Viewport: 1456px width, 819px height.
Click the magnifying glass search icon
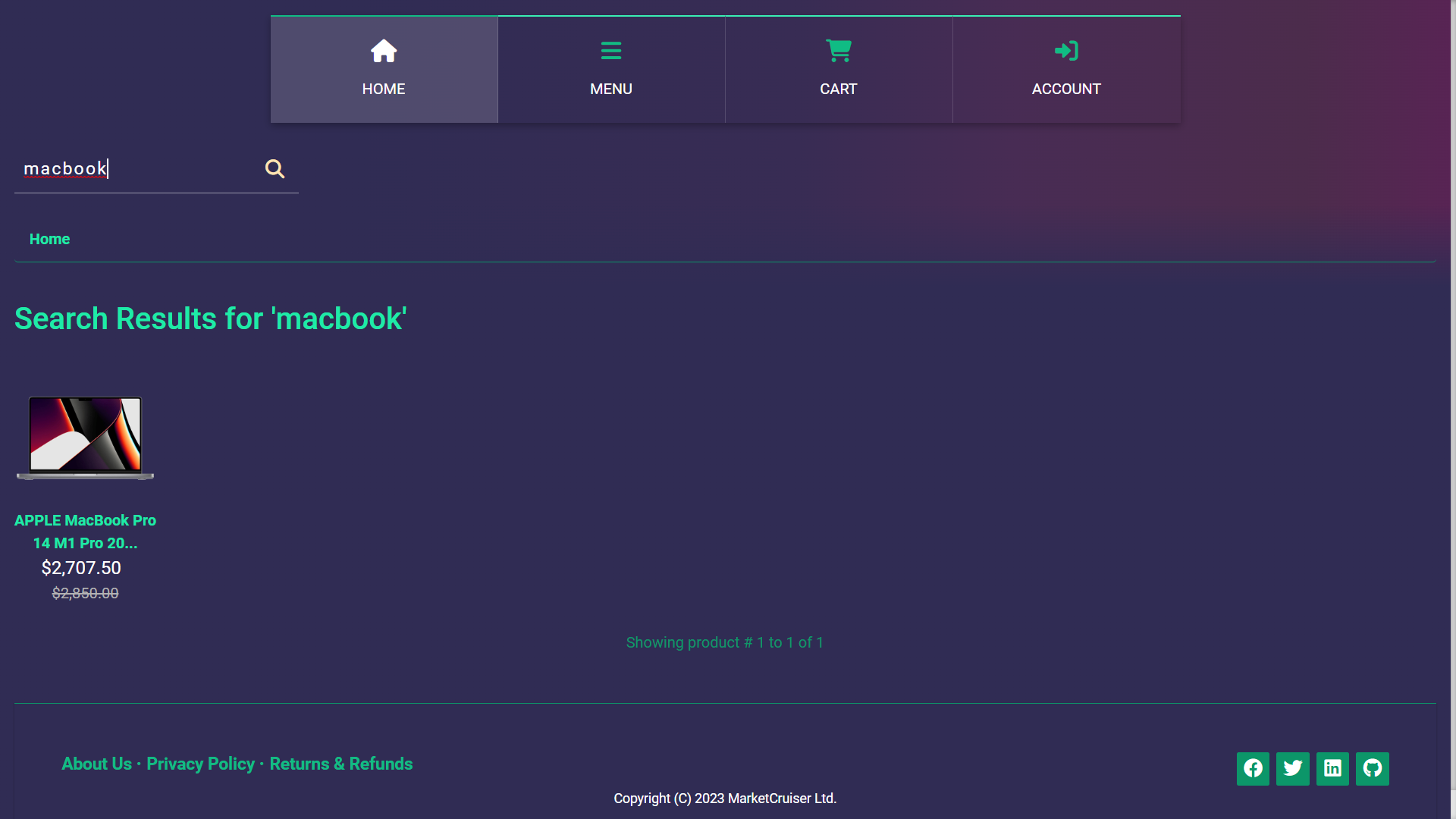pos(275,168)
